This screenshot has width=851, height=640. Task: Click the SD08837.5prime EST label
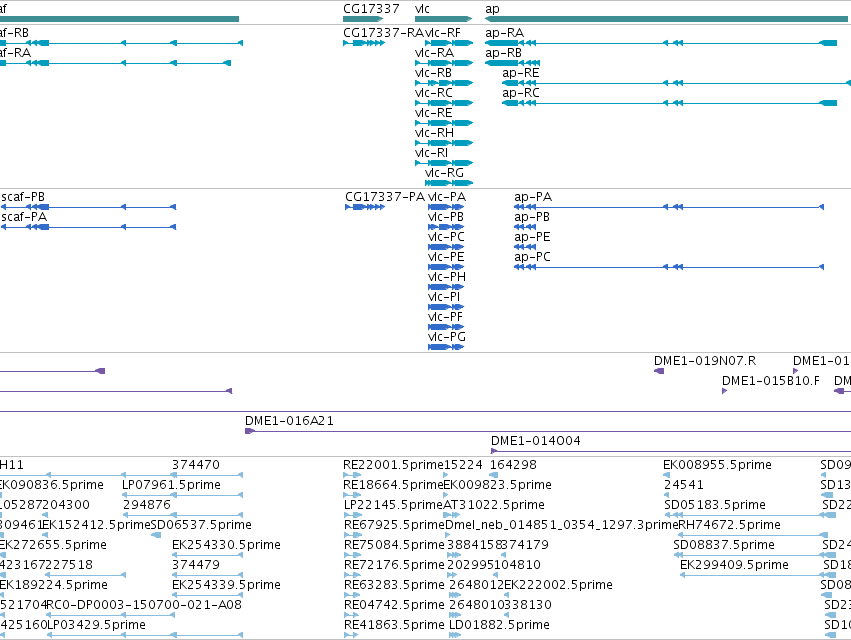pyautogui.click(x=724, y=545)
